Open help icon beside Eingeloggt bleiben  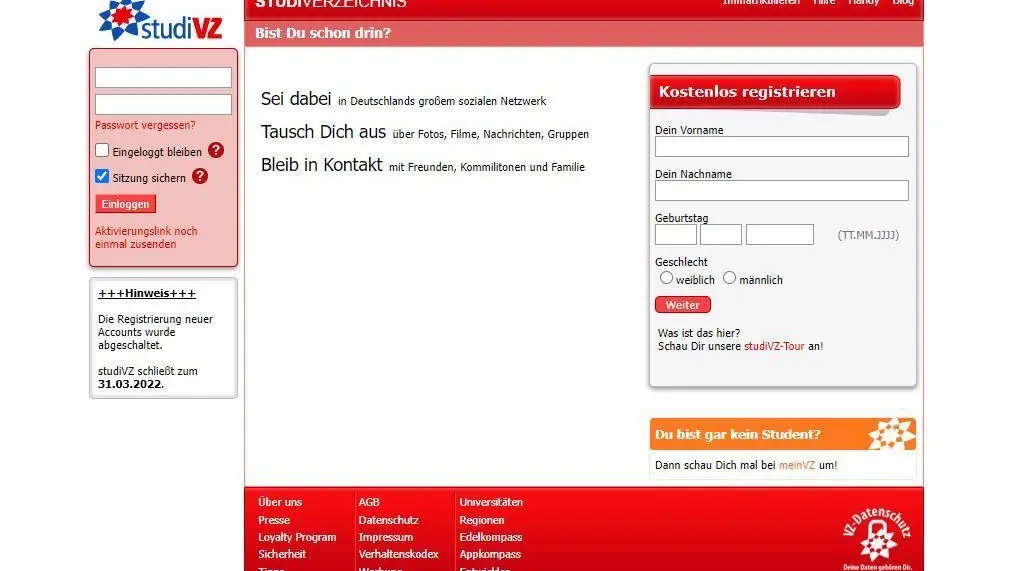pos(216,151)
